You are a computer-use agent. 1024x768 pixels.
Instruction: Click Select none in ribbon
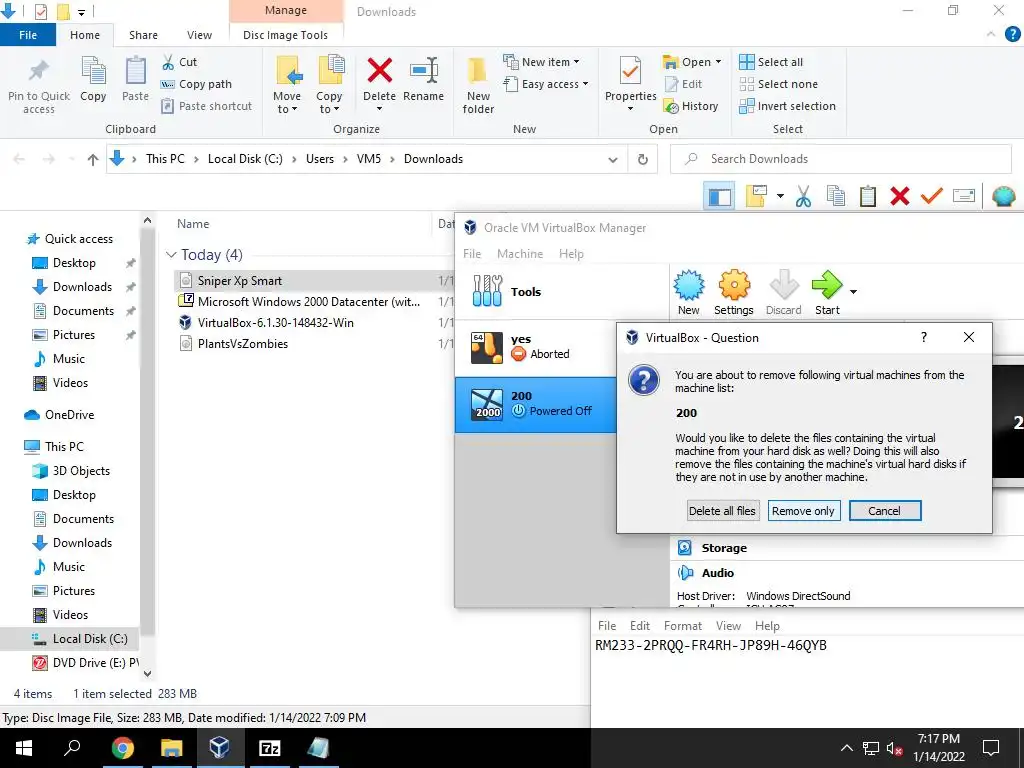[778, 84]
